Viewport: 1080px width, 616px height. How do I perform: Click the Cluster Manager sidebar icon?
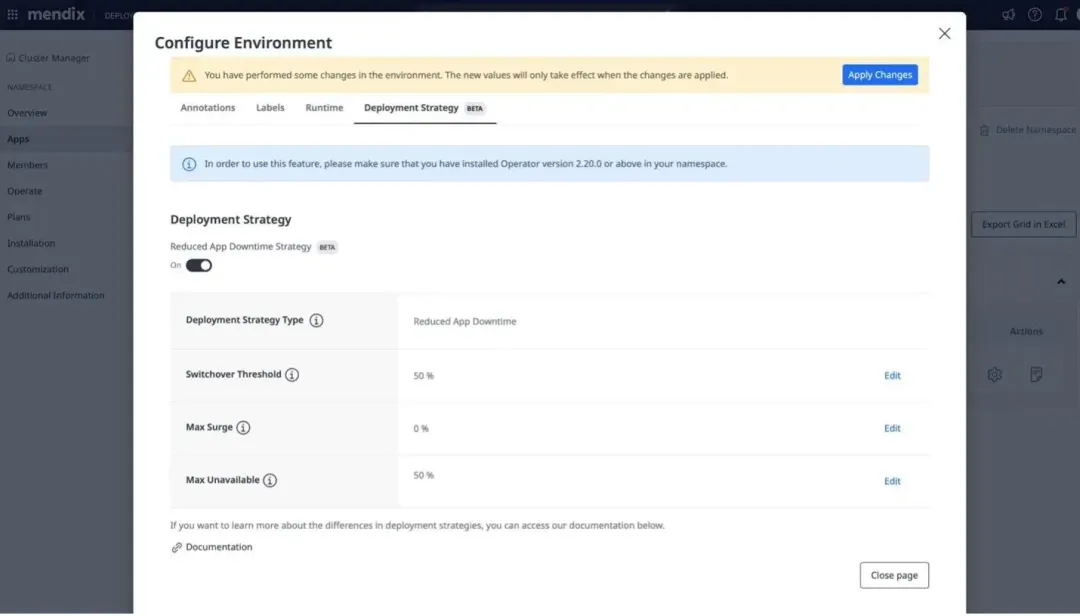point(10,58)
